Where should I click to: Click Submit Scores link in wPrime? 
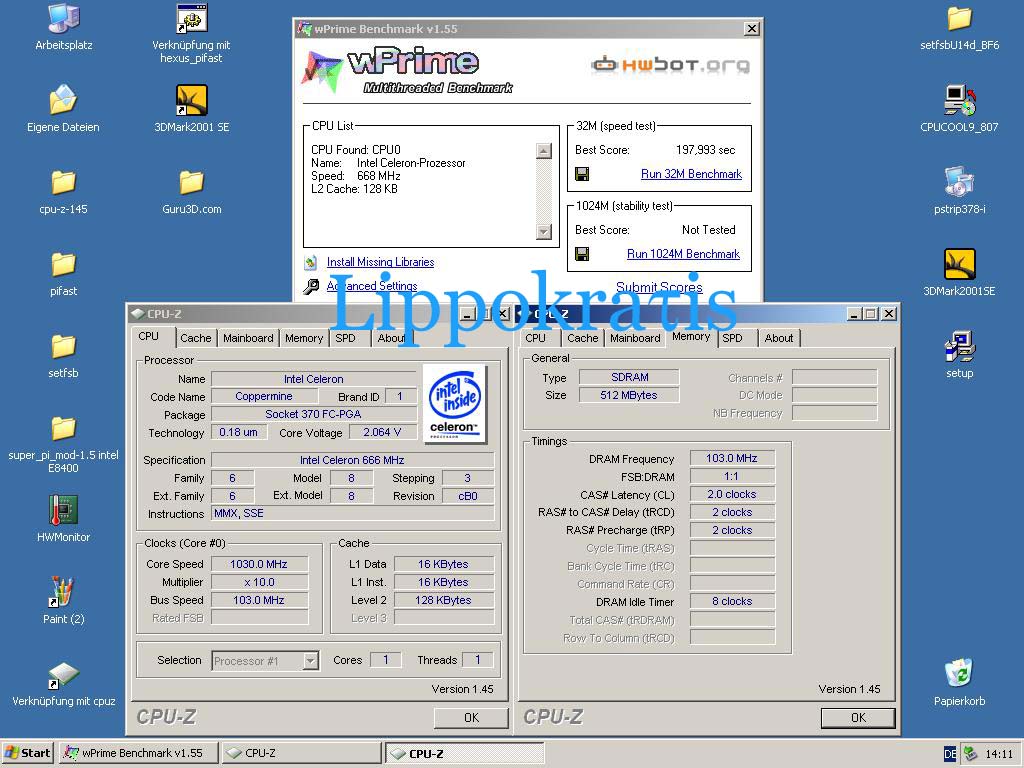[659, 287]
